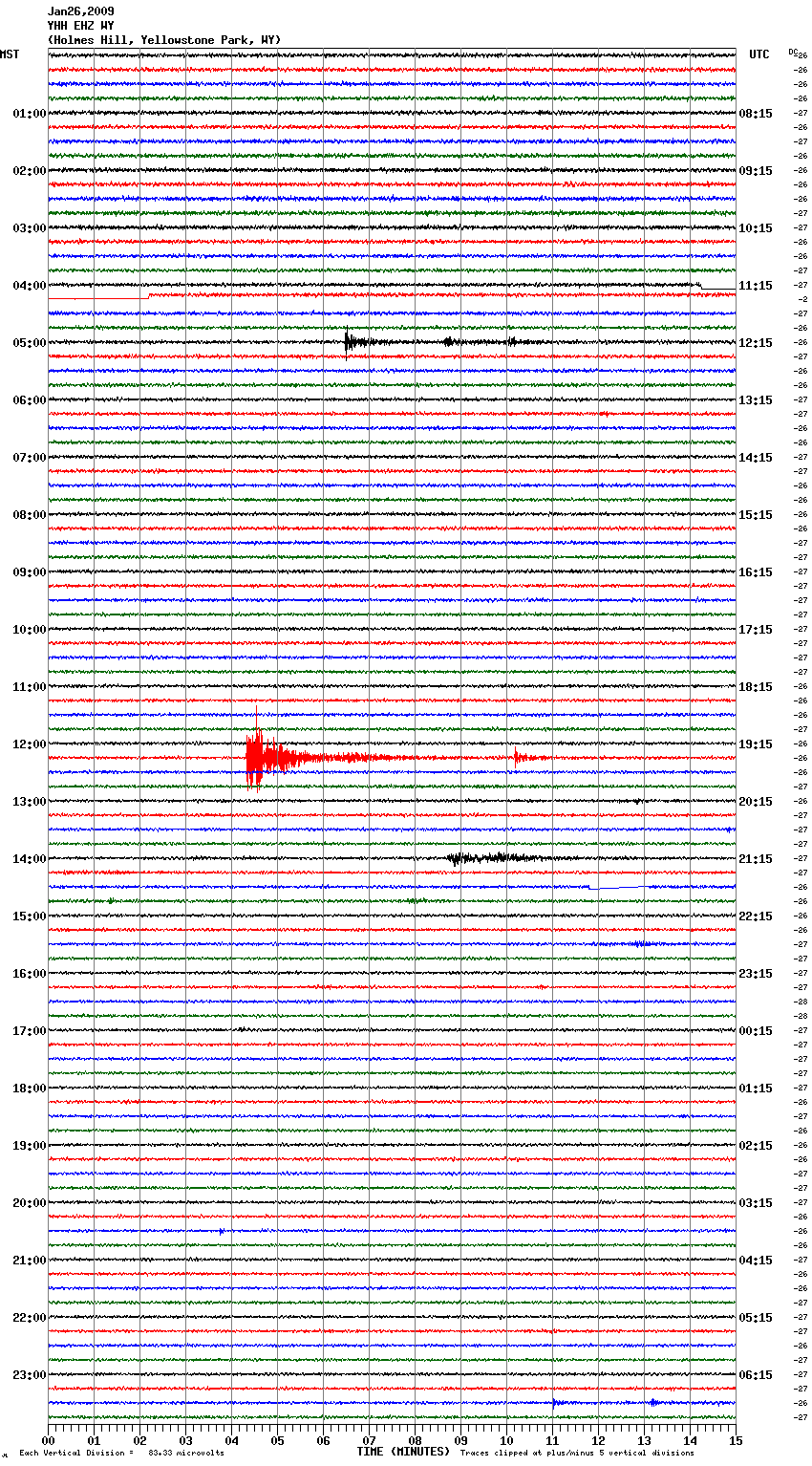812x1466 pixels.
Task: Click minute 08 on the bottom time axis
Action: [416, 1440]
